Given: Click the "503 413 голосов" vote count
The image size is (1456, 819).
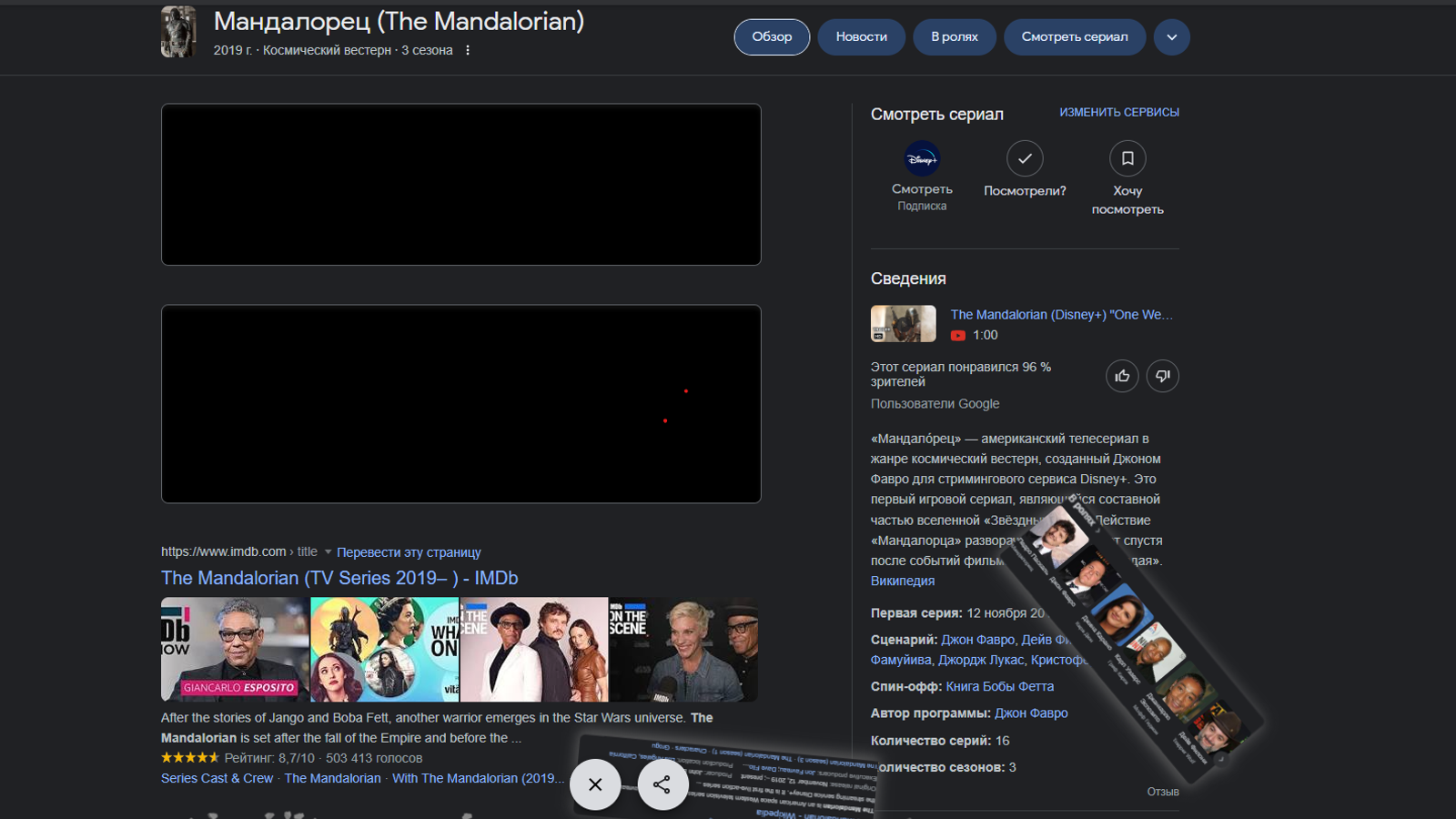Looking at the screenshot, I should click(374, 759).
